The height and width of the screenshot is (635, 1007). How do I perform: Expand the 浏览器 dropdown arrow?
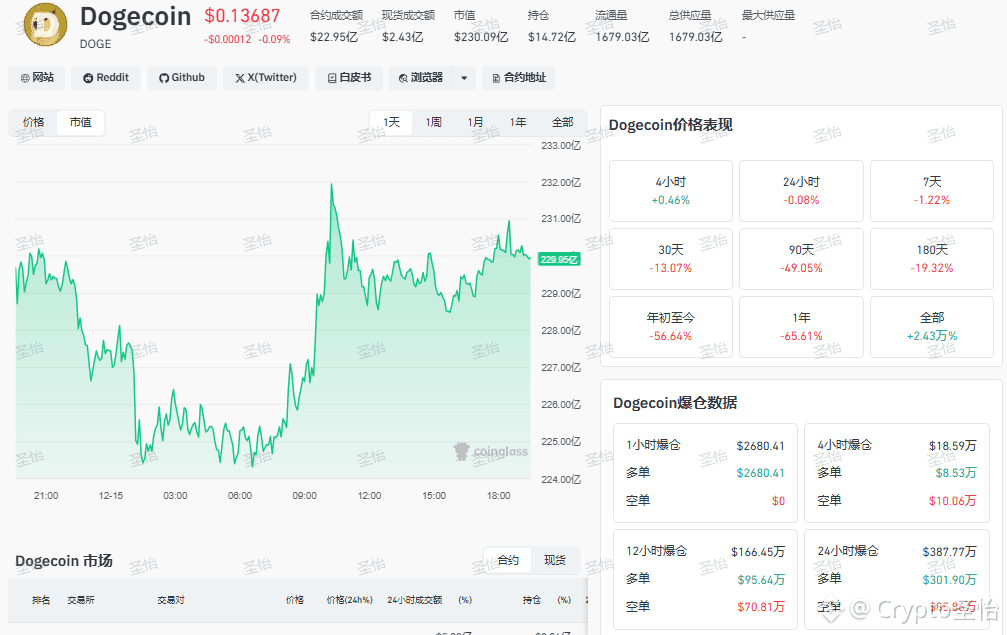coord(464,78)
